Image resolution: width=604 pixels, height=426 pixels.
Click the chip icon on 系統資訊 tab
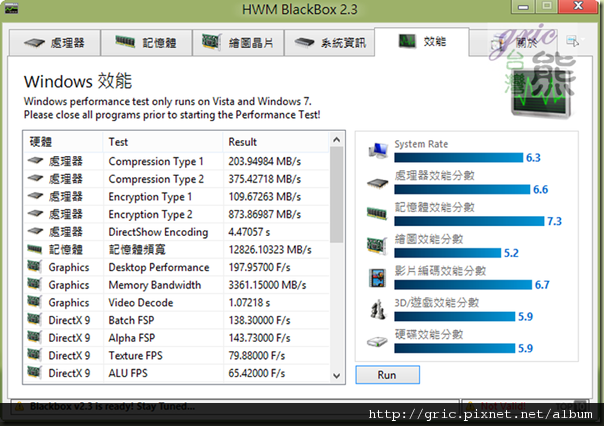click(305, 42)
